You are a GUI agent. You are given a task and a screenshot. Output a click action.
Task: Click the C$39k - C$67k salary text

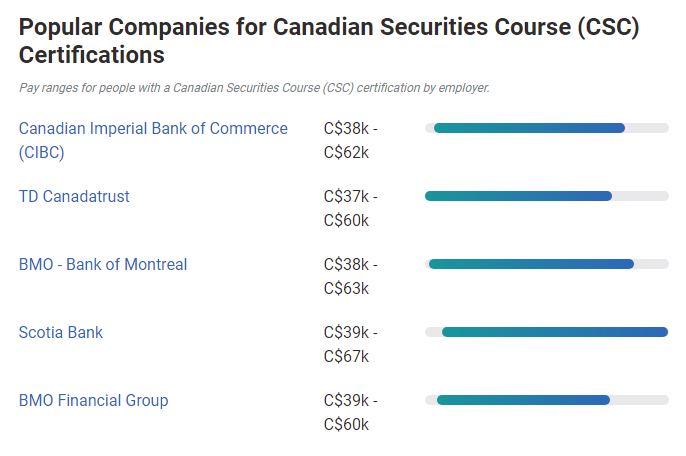350,344
